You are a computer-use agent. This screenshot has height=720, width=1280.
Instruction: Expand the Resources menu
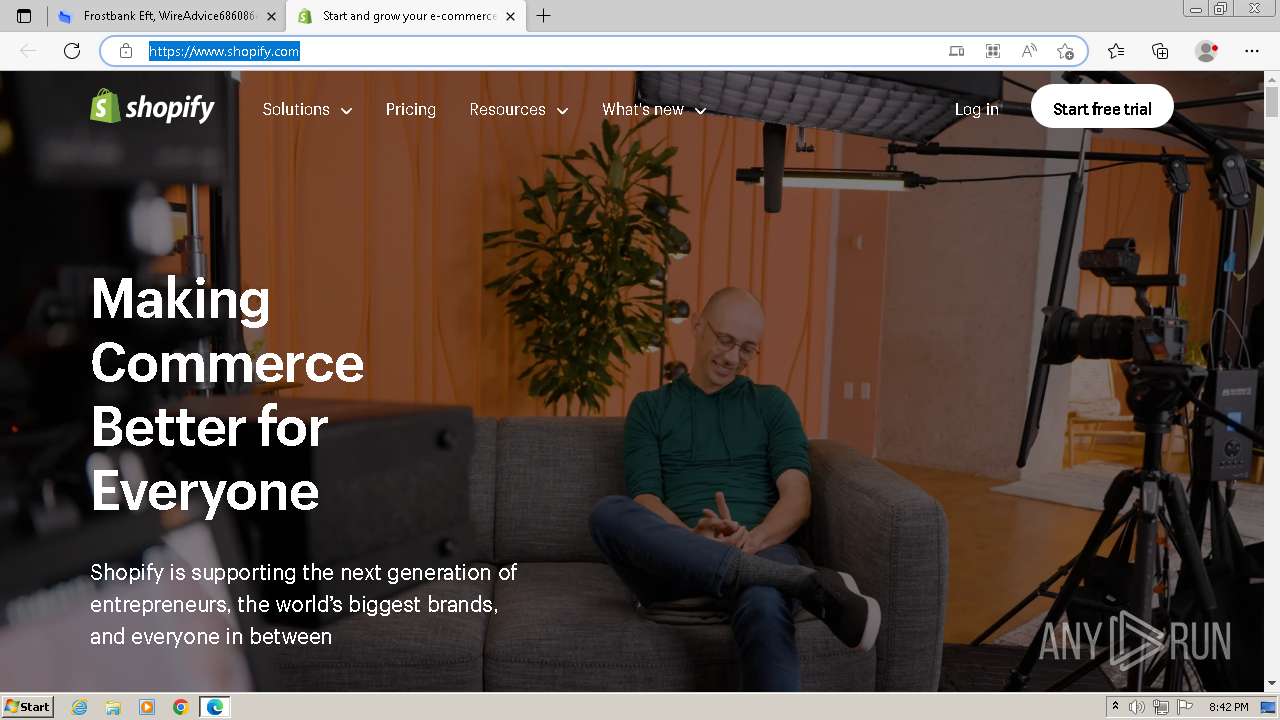pyautogui.click(x=519, y=110)
